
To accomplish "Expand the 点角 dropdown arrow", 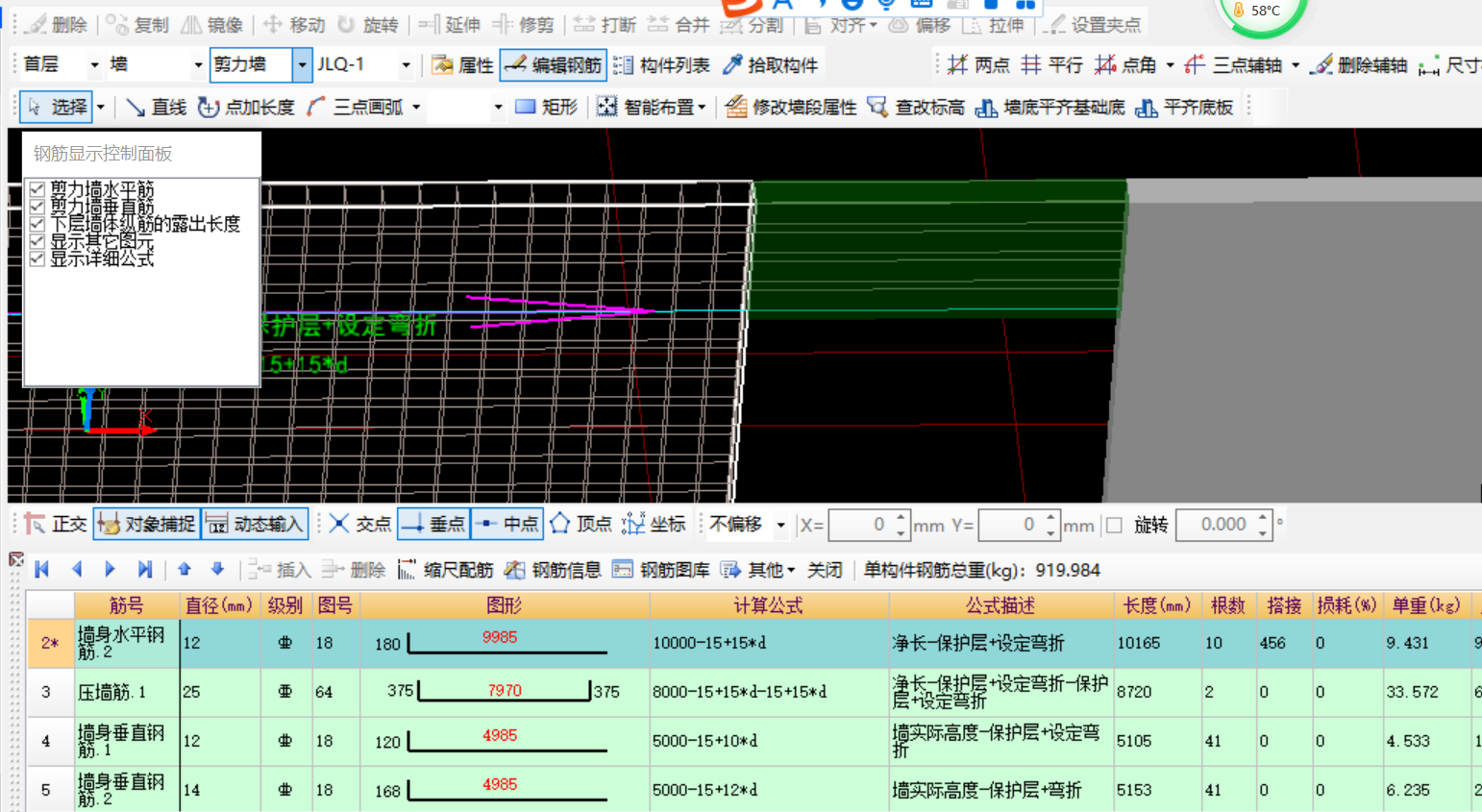I will click(x=1170, y=65).
